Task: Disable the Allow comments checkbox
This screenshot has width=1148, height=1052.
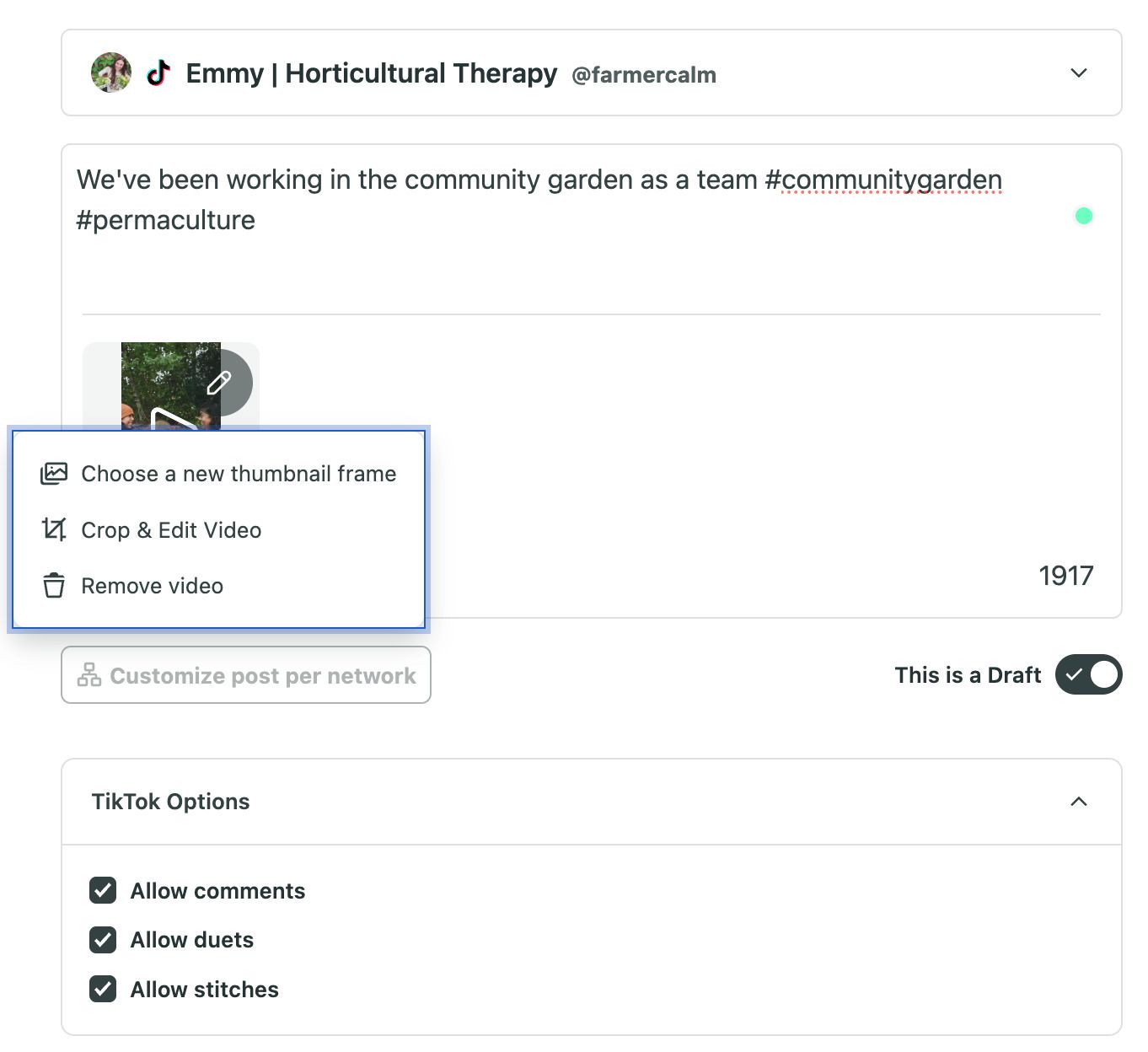Action: coord(102,890)
